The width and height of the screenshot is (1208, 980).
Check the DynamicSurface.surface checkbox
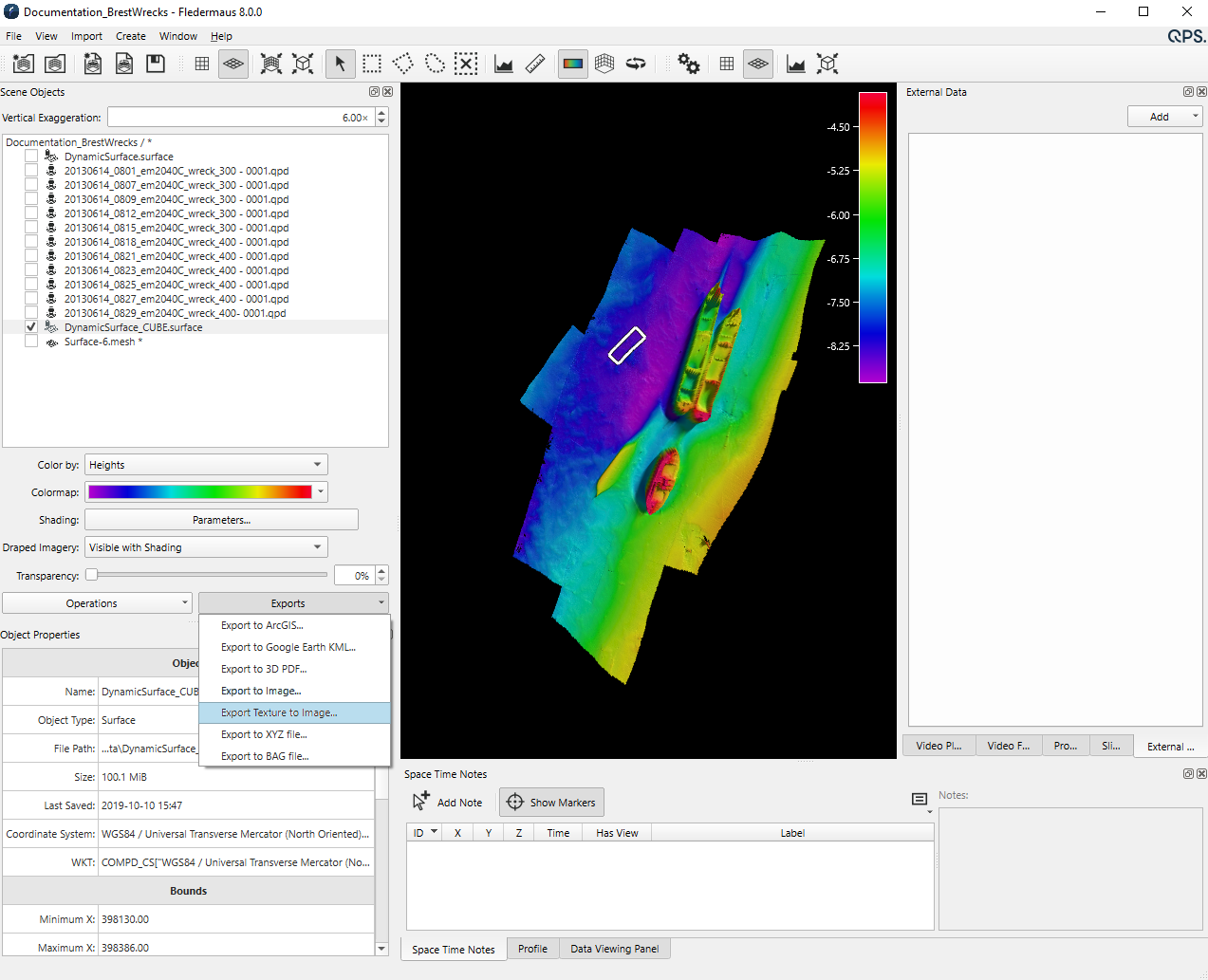pyautogui.click(x=31, y=157)
